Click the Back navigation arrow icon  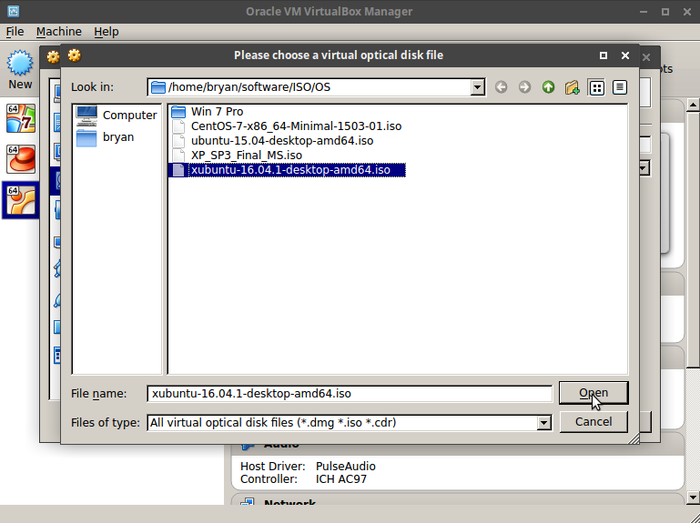501,87
